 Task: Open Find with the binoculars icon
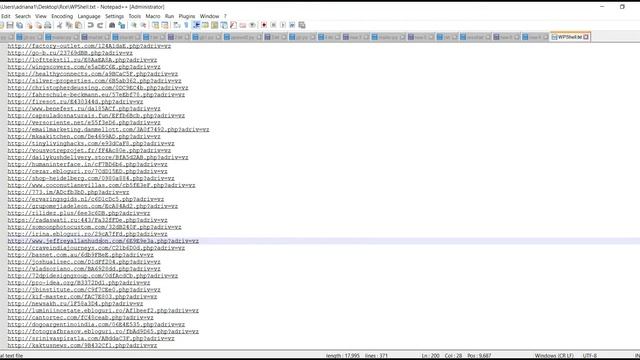pyautogui.click(x=111, y=25)
